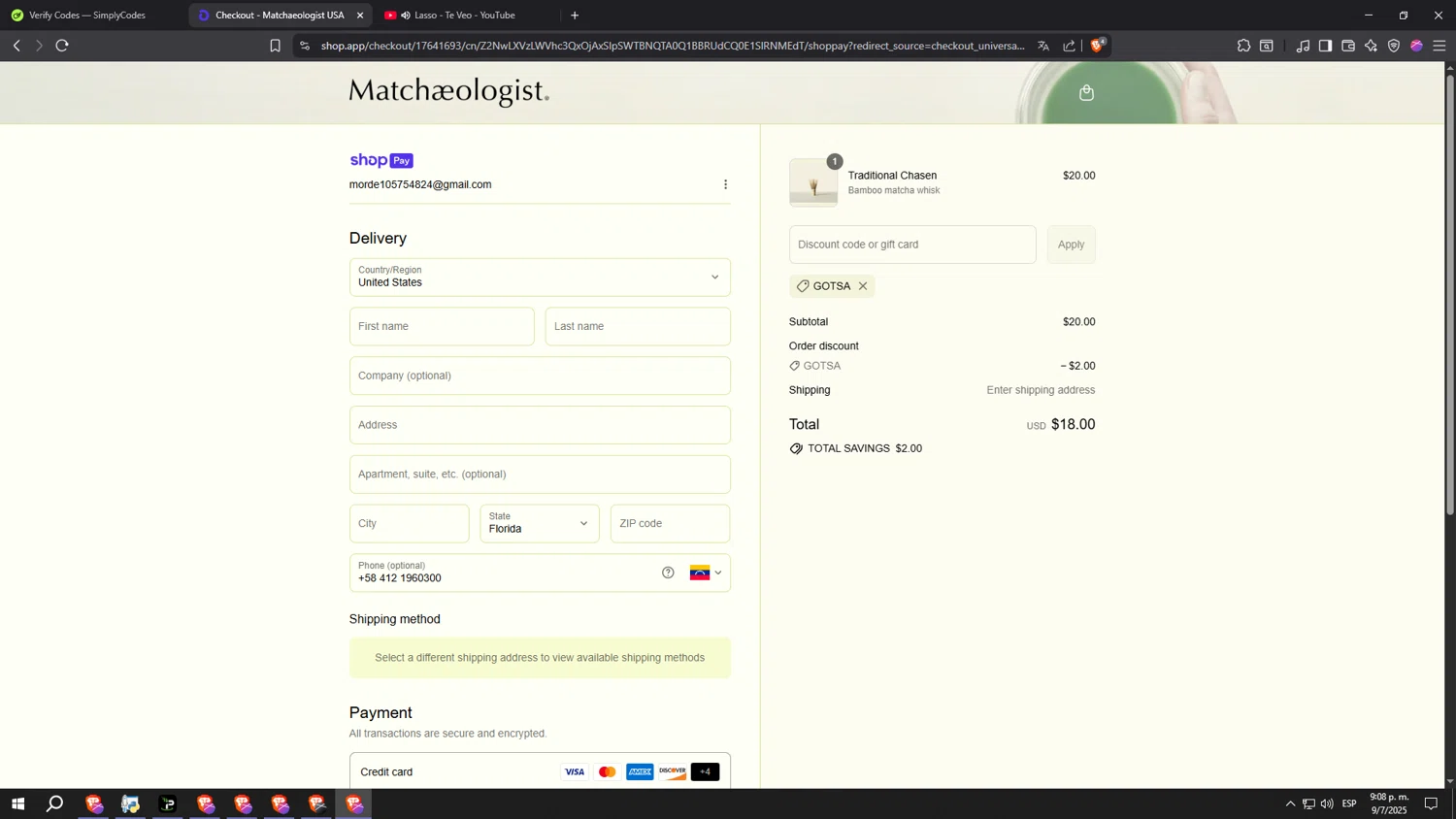Go back to the previous page

[17, 46]
